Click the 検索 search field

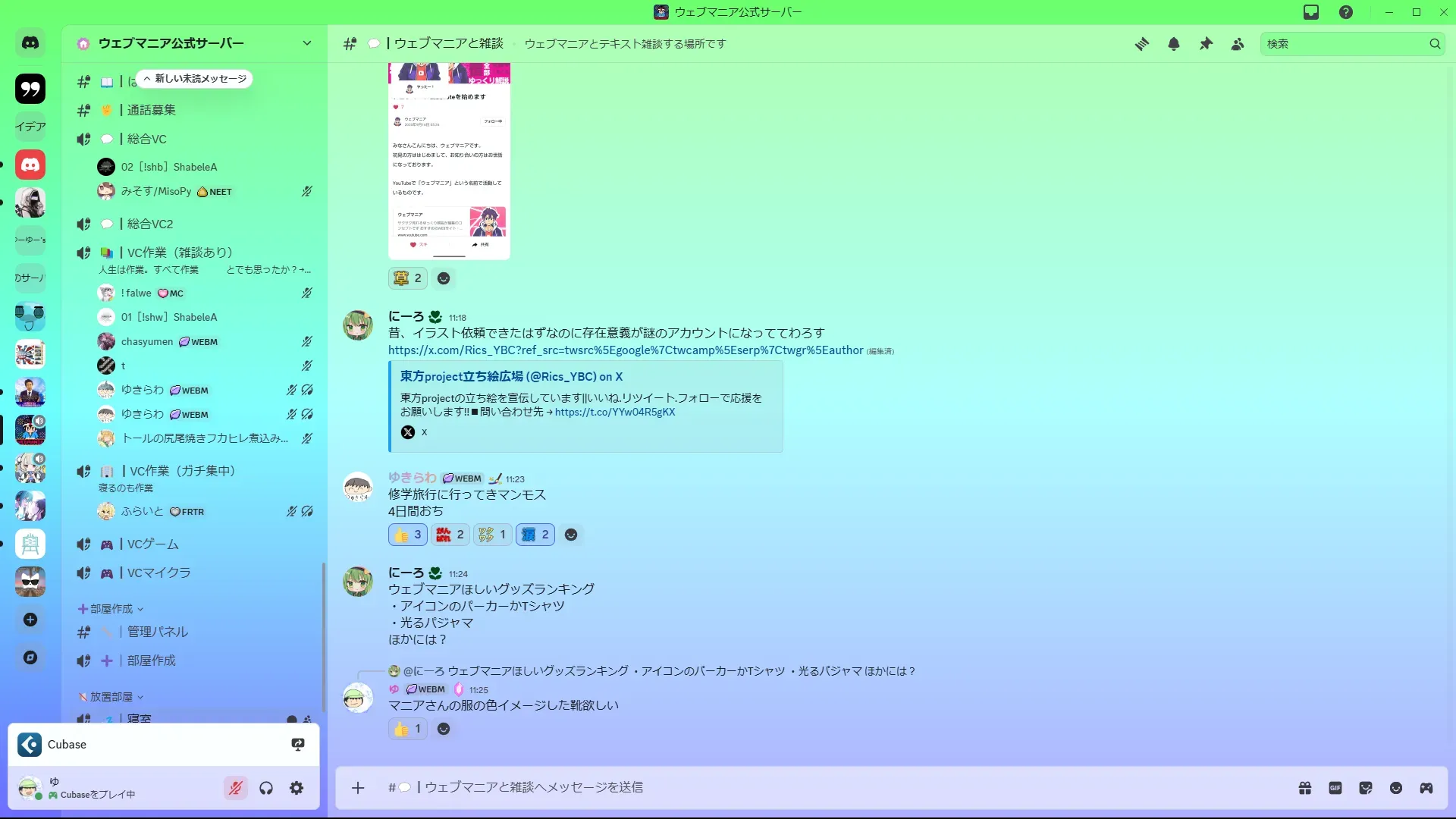[1344, 44]
